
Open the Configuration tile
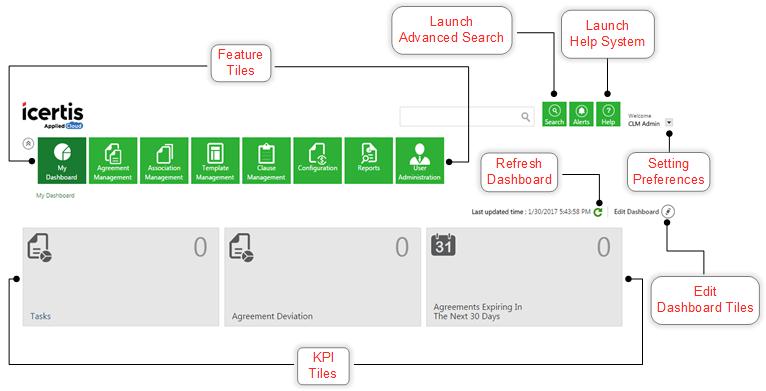tap(318, 160)
